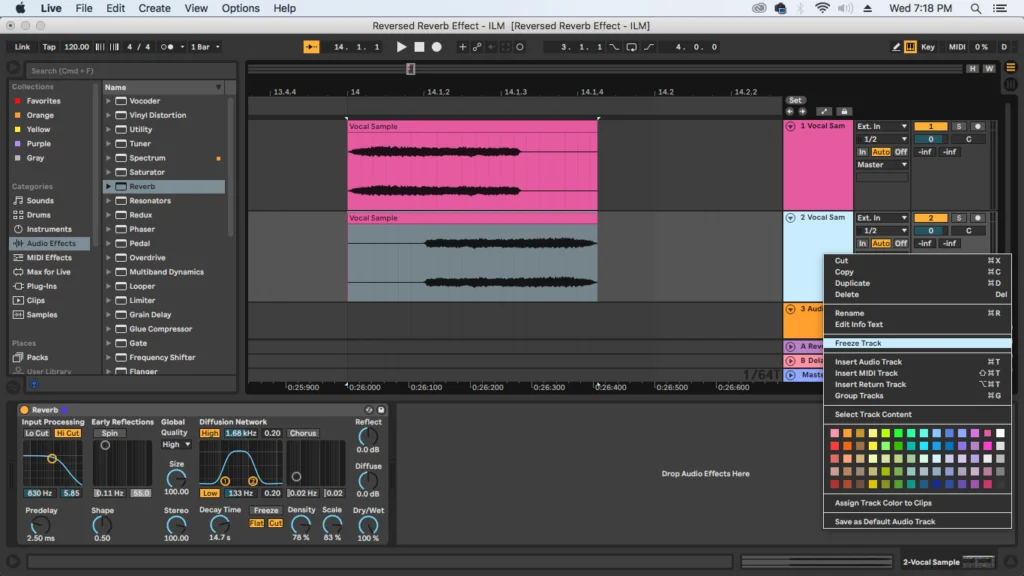Viewport: 1024px width, 576px height.
Task: Open the Create menu in the menu bar
Action: pos(154,8)
